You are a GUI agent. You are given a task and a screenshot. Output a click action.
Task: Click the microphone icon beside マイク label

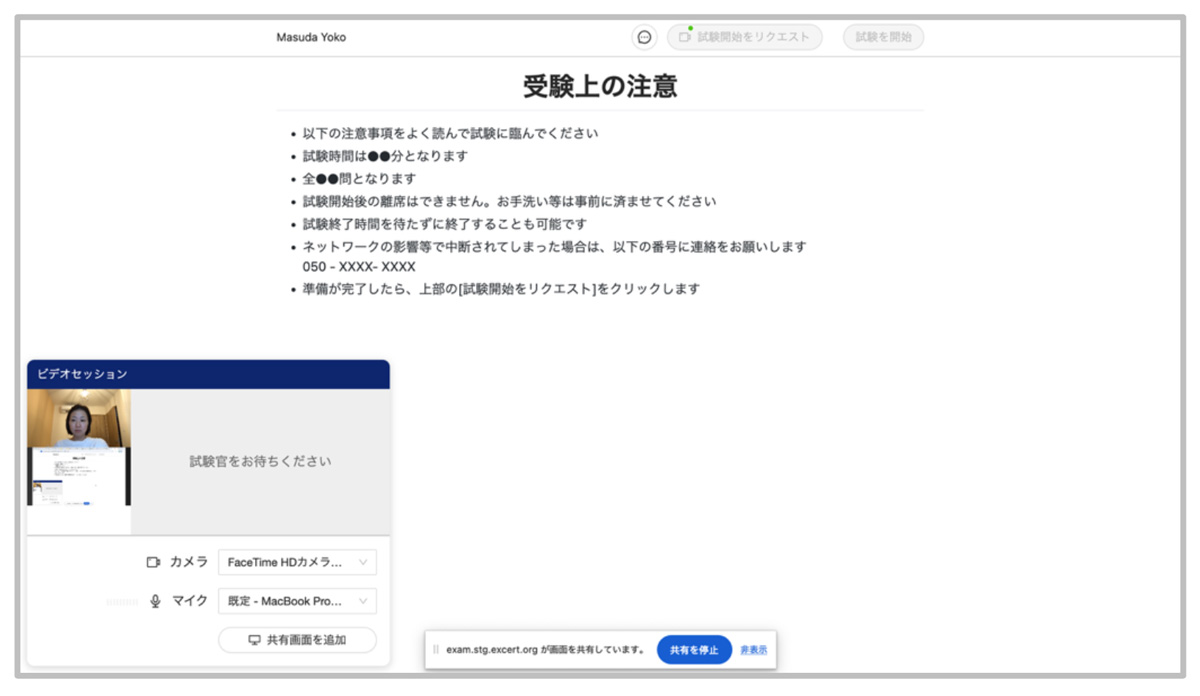(155, 601)
